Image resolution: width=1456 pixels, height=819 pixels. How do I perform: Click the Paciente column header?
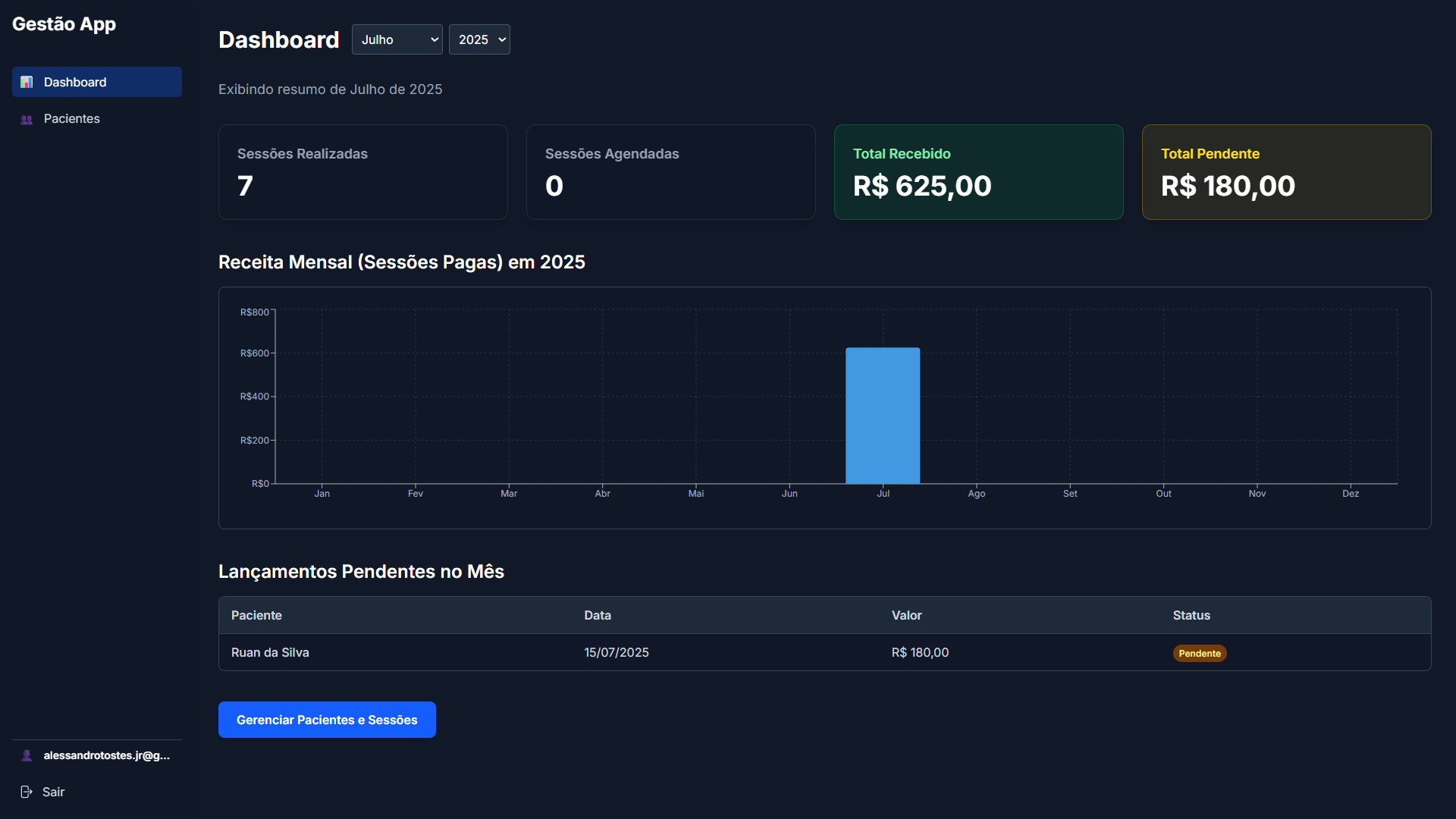click(256, 615)
